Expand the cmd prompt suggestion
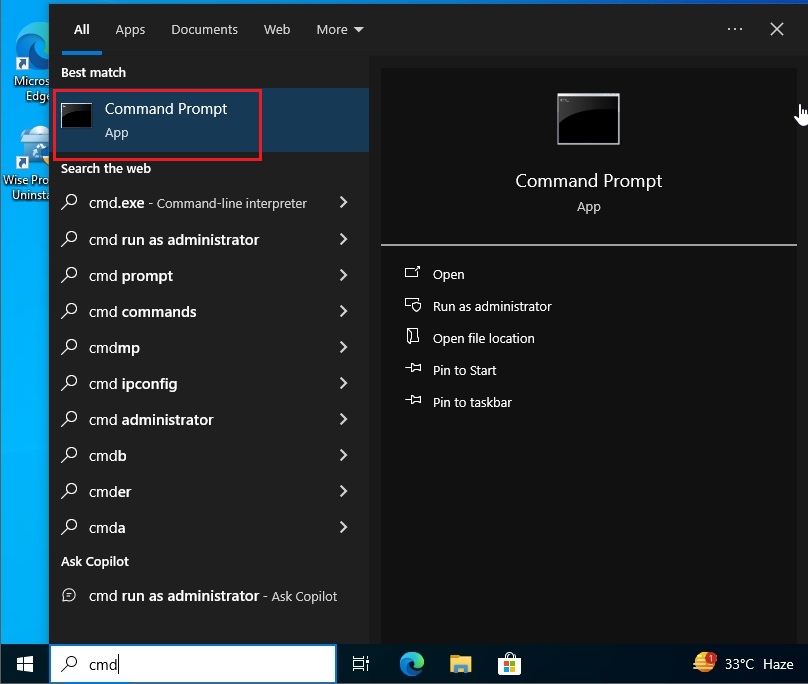Image resolution: width=808 pixels, height=684 pixels. (x=345, y=275)
